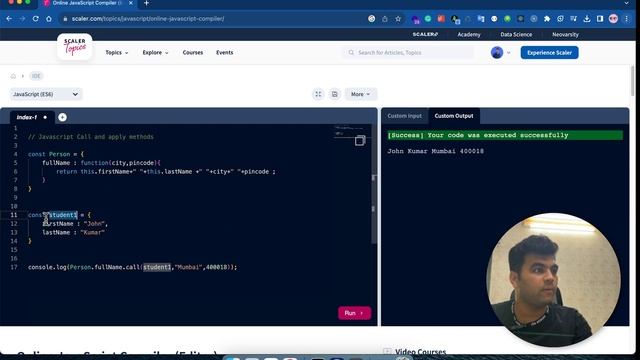This screenshot has width=640, height=360.
Task: Open the Academy link
Action: (x=469, y=35)
